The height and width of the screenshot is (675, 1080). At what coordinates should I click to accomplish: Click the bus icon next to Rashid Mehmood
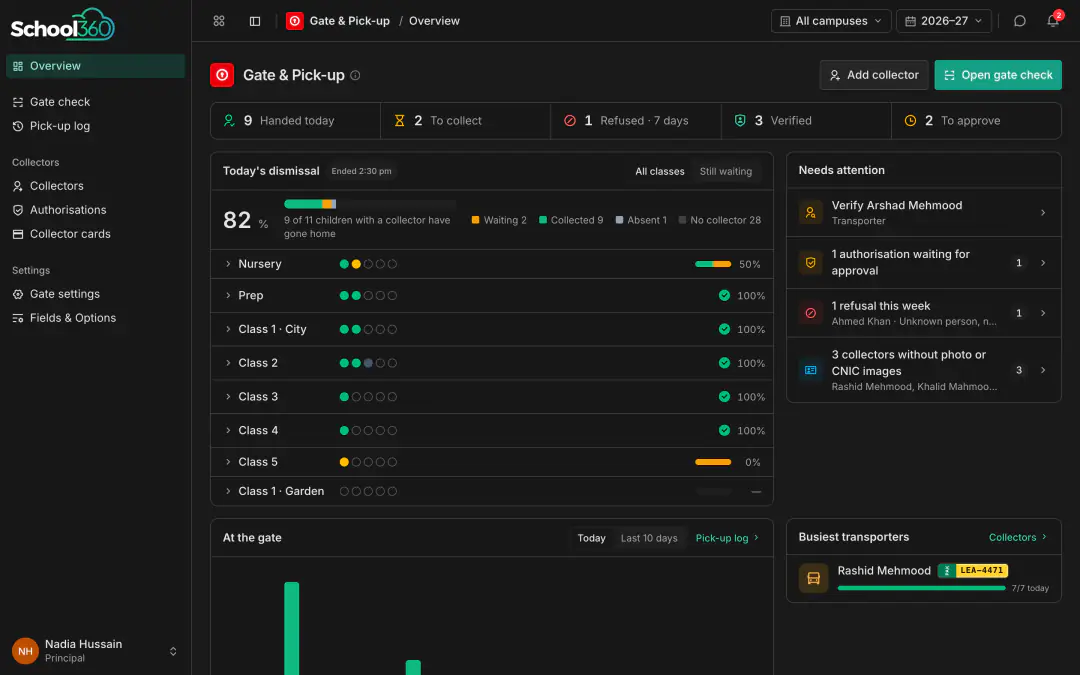point(813,578)
